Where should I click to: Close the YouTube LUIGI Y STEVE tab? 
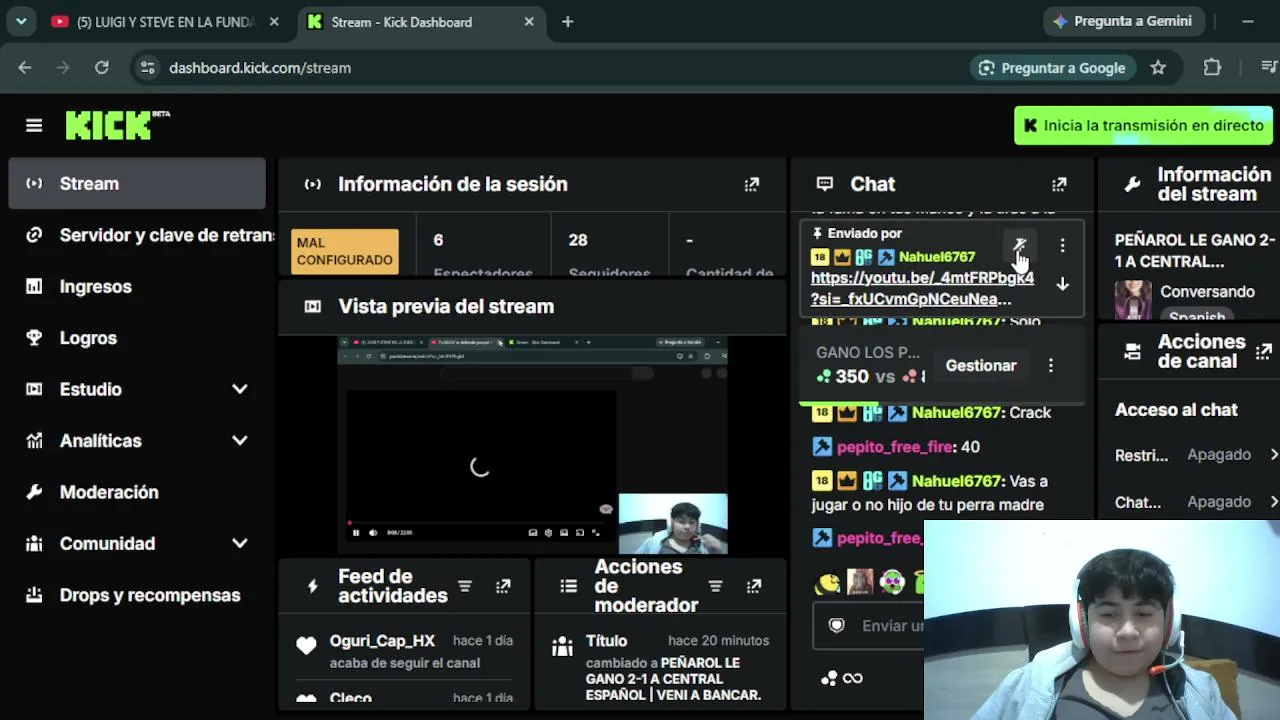point(274,22)
